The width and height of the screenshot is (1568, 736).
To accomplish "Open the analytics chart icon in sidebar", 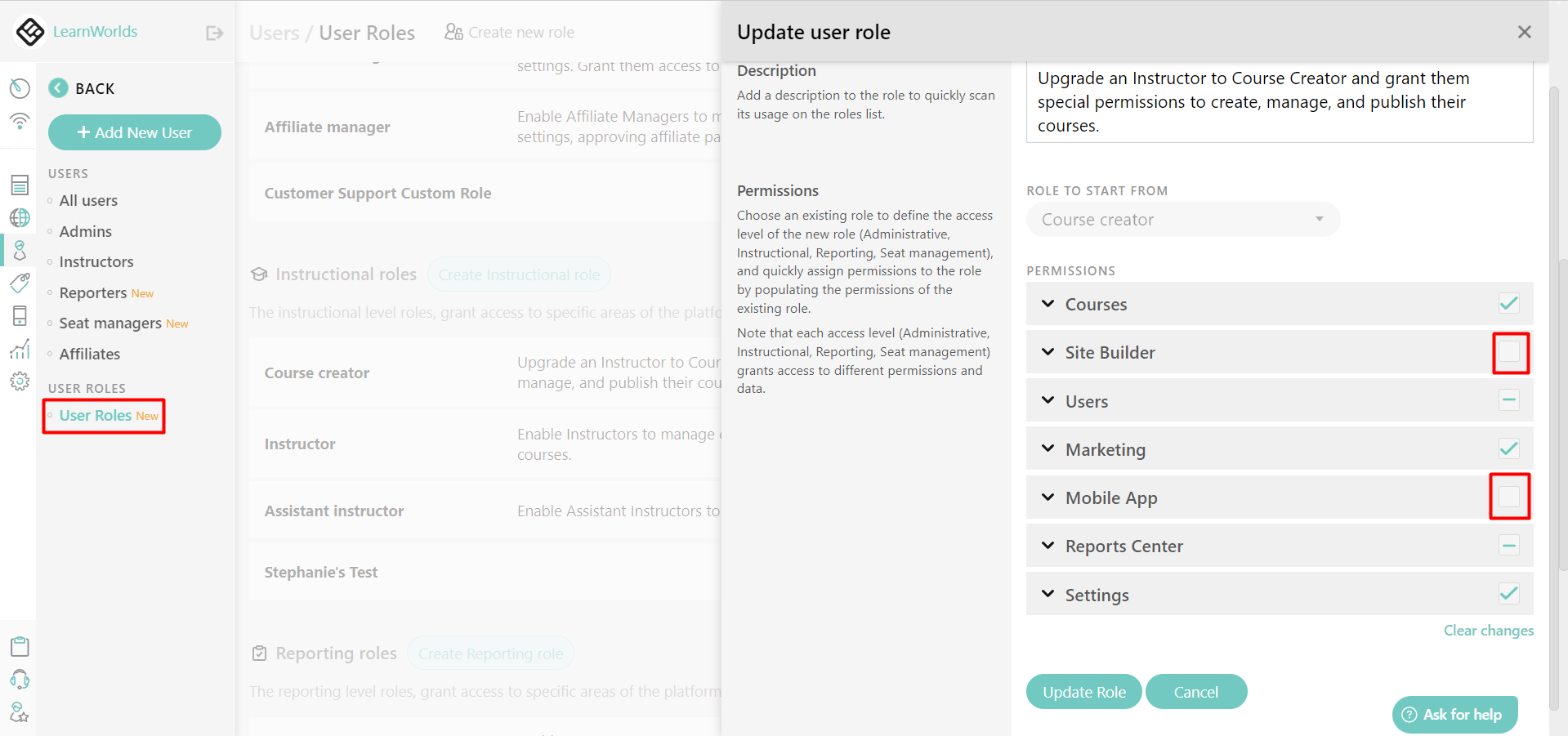I will pos(20,350).
